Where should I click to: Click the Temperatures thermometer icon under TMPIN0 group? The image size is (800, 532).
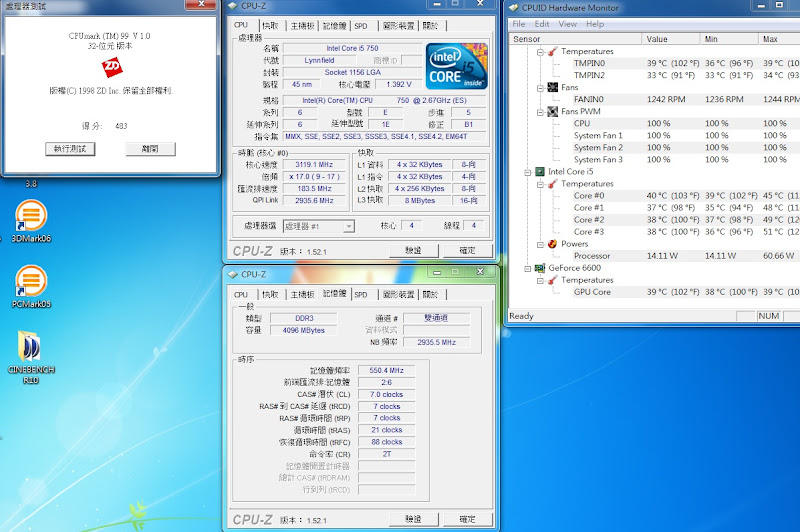click(x=553, y=51)
